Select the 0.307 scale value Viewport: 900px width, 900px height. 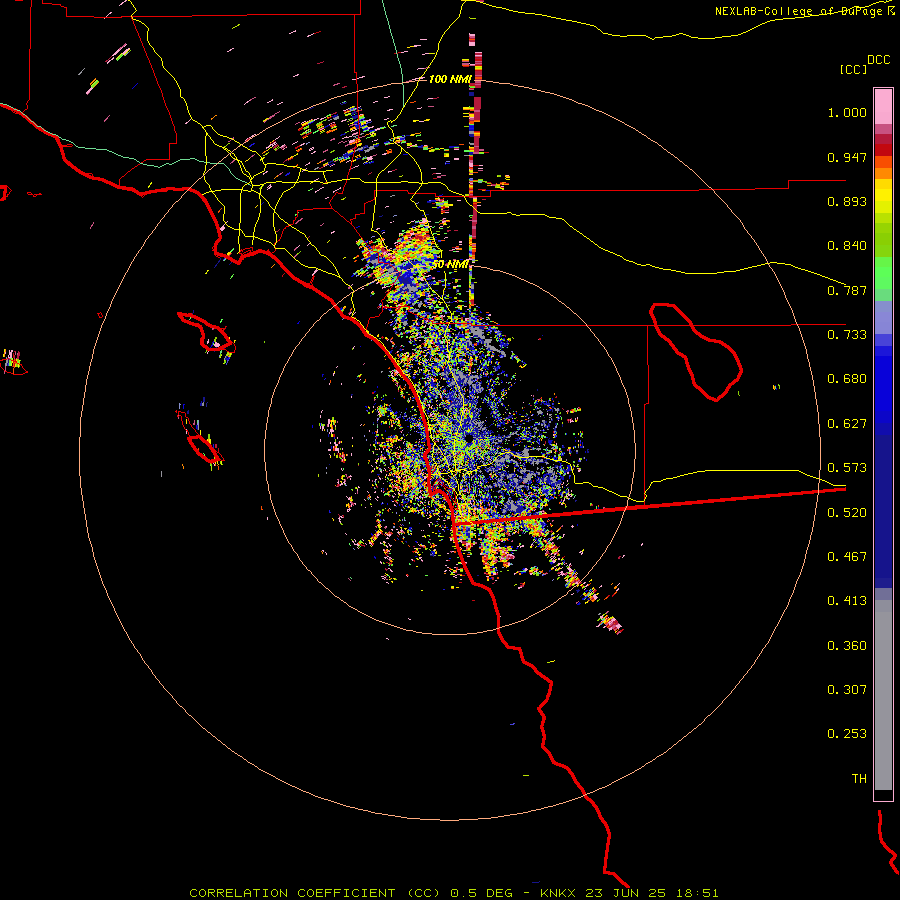847,690
